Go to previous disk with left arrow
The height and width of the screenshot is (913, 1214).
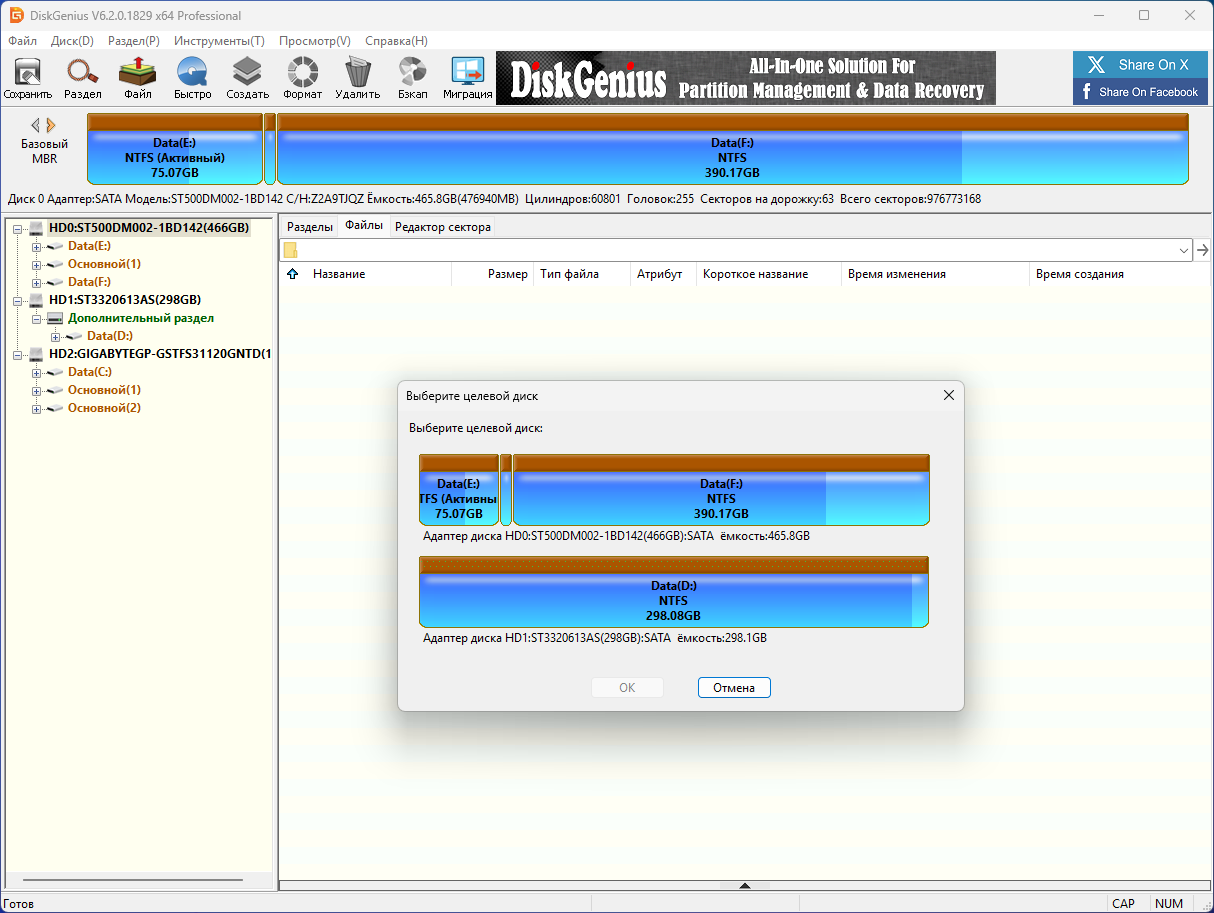click(36, 125)
